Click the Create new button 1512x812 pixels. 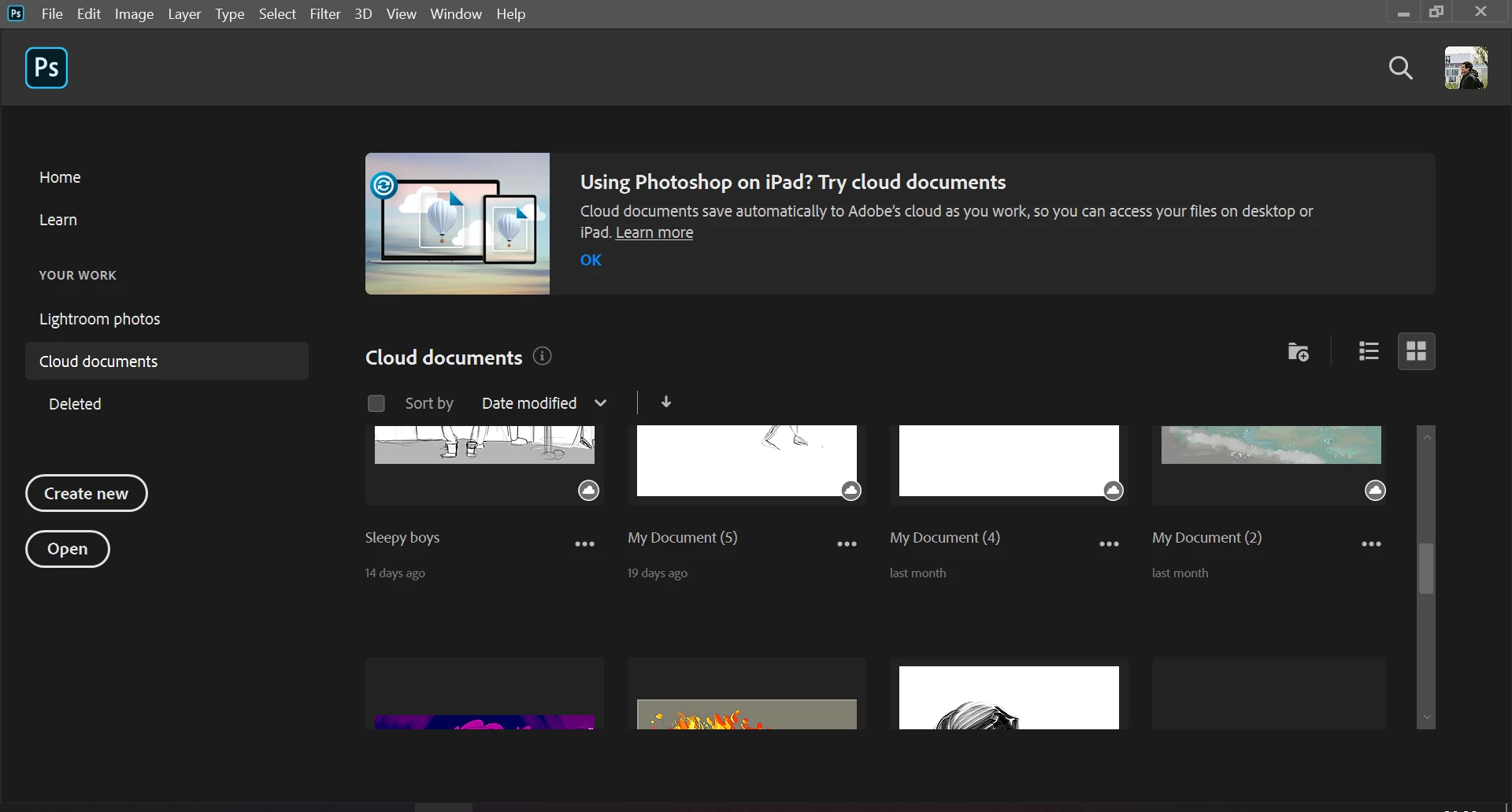[87, 493]
